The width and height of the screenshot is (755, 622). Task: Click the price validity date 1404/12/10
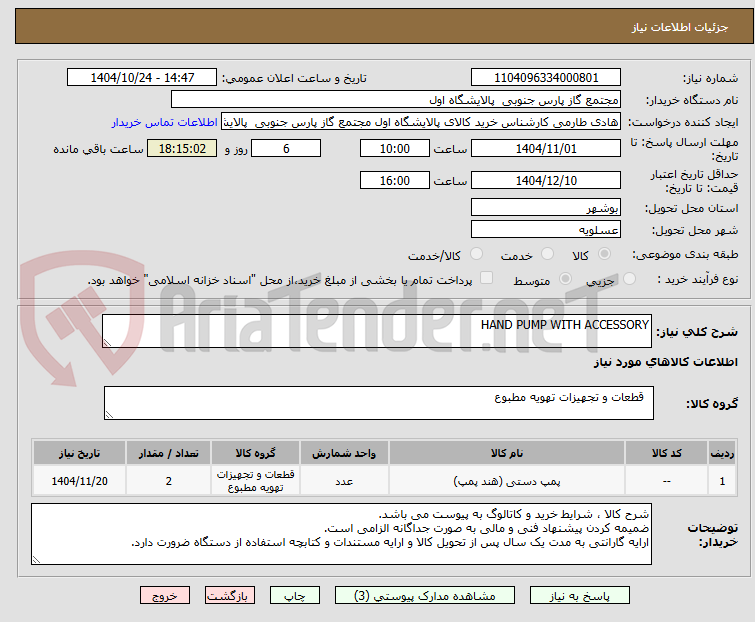(546, 180)
